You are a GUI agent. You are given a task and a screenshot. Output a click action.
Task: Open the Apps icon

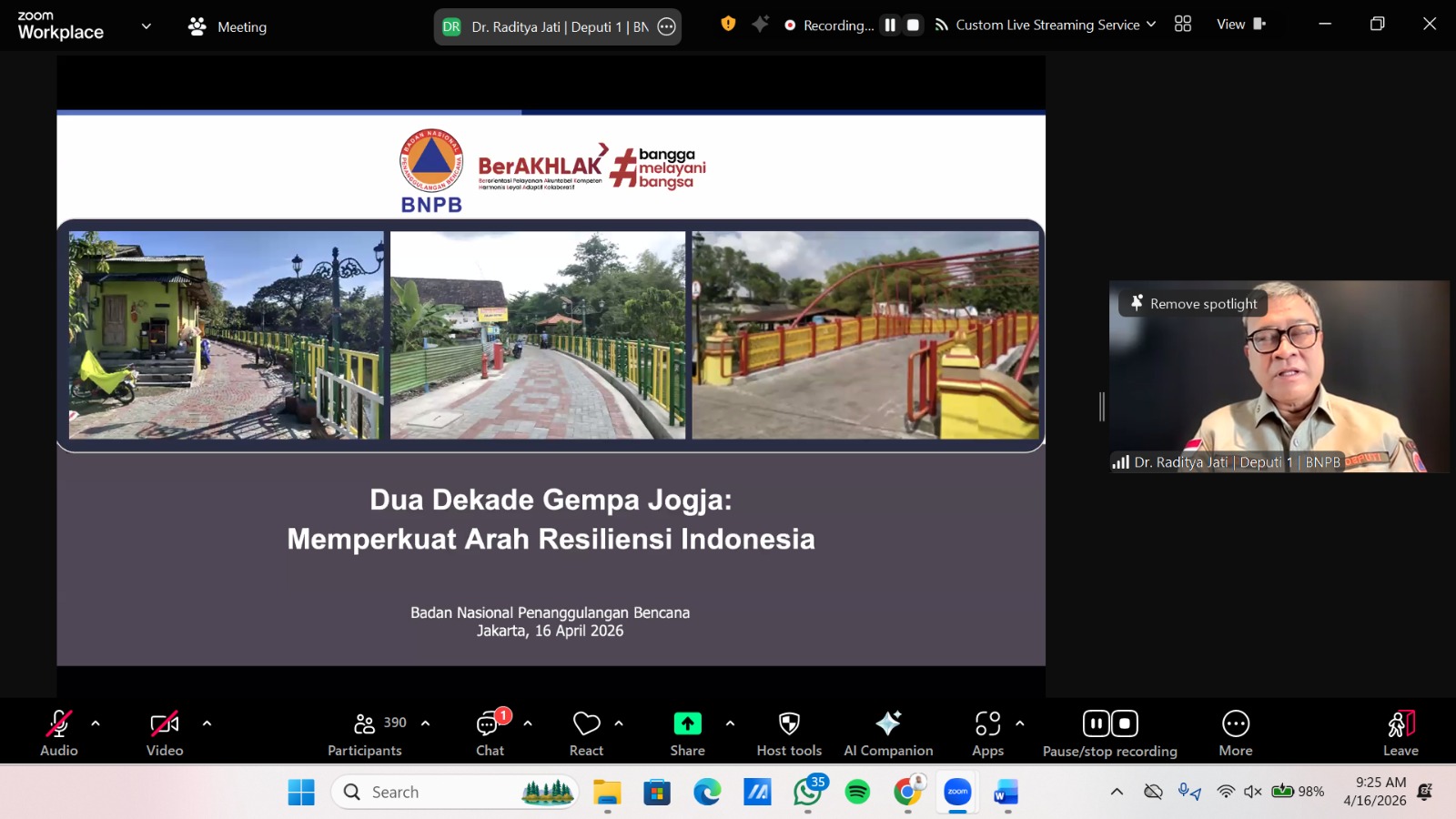point(987,723)
